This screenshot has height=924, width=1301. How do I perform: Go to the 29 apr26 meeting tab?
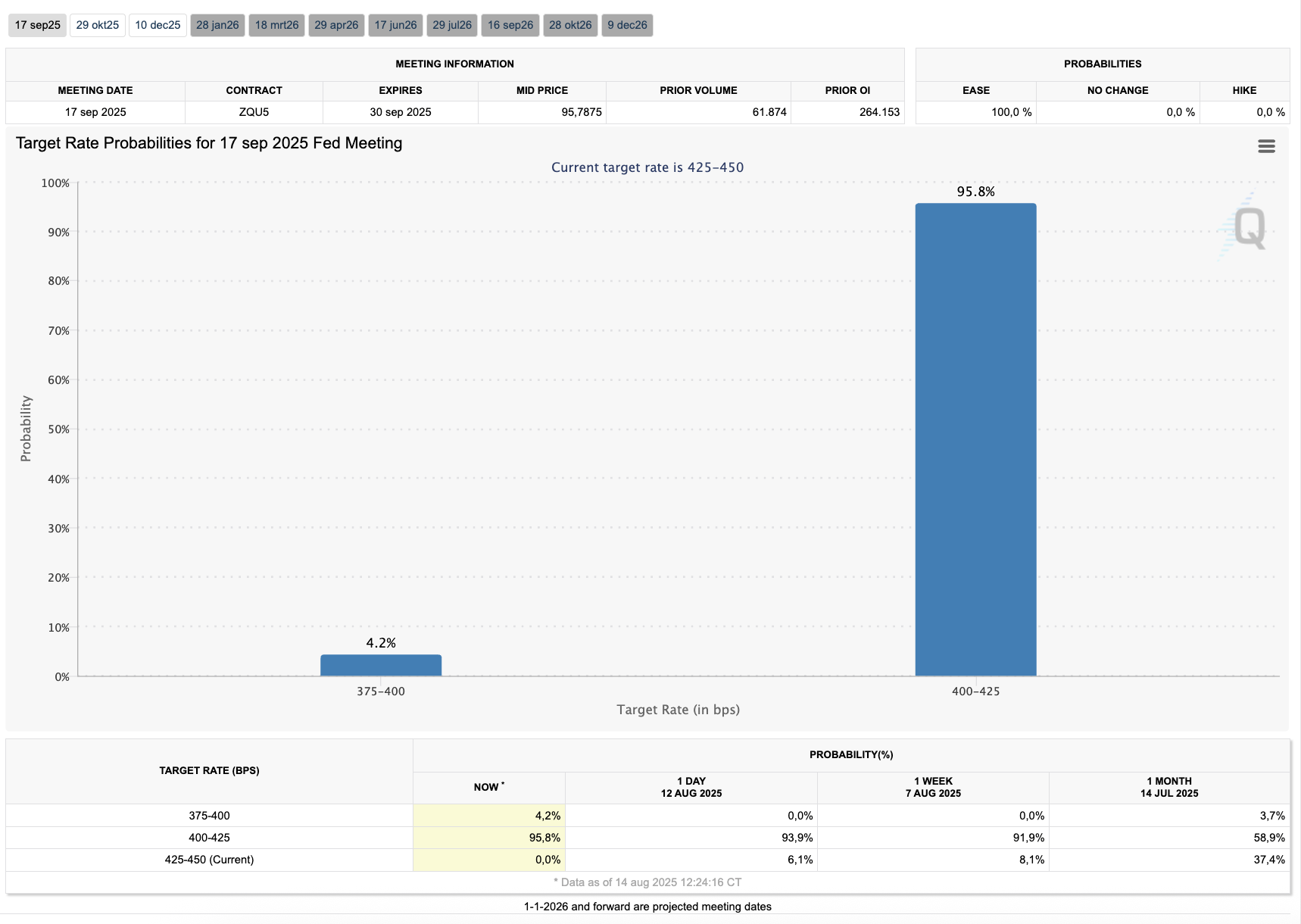[336, 25]
